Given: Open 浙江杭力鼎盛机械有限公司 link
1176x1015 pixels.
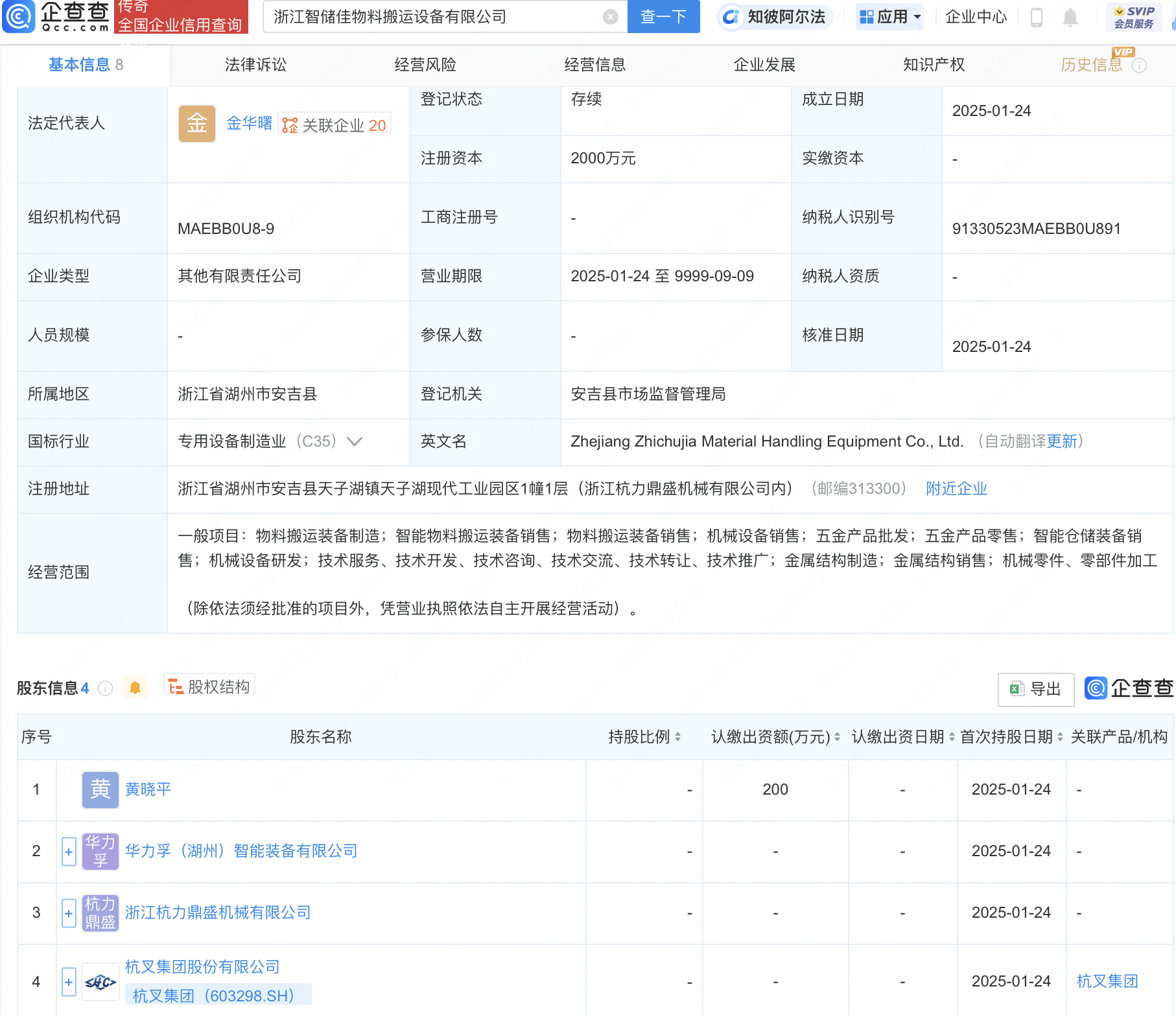Looking at the screenshot, I should coord(218,913).
